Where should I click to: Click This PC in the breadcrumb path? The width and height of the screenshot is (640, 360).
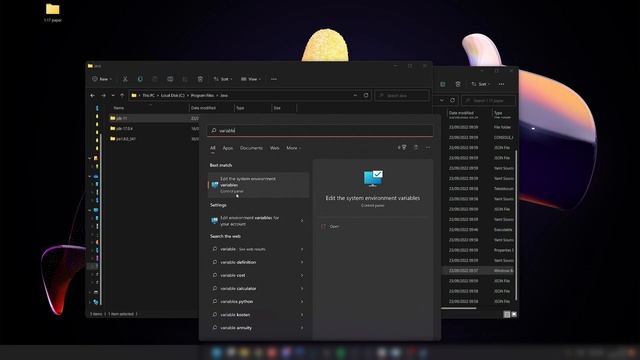(149, 95)
